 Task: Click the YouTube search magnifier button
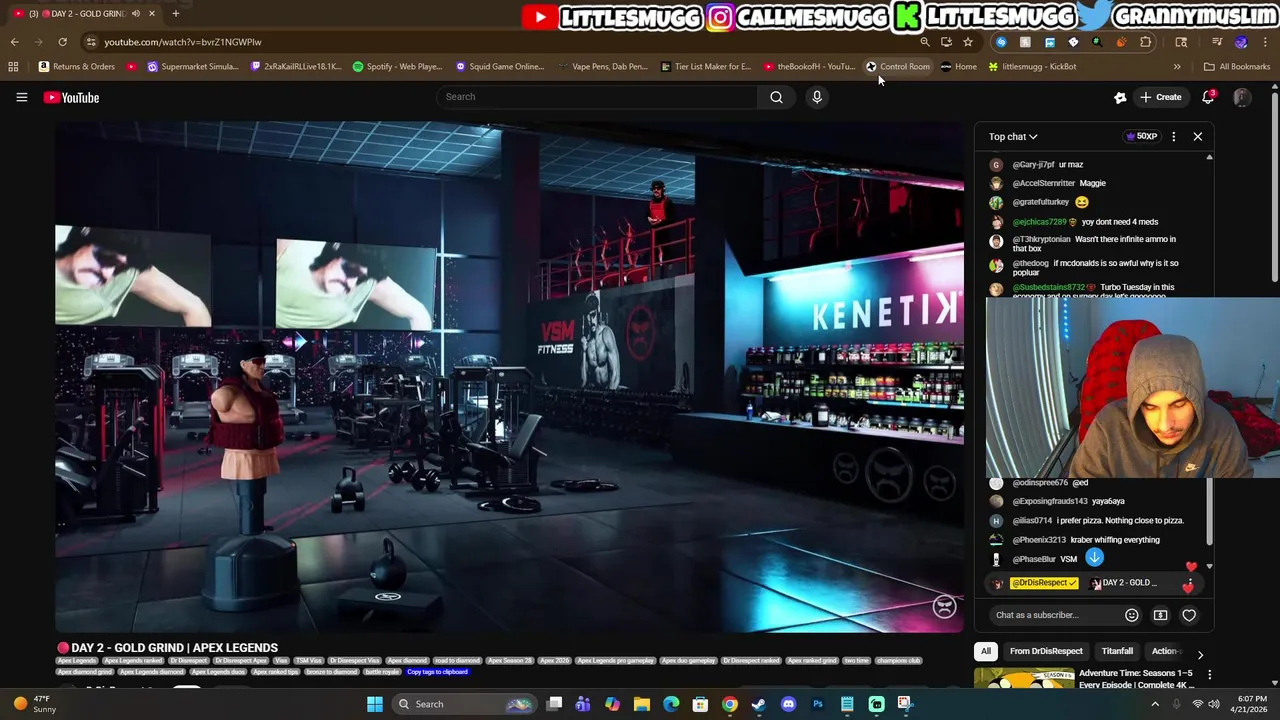[x=776, y=97]
